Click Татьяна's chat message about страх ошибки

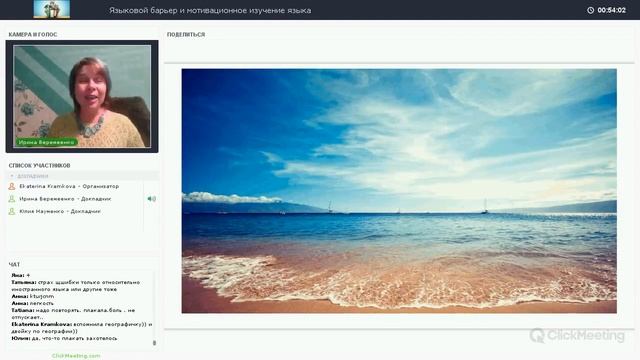pos(76,286)
